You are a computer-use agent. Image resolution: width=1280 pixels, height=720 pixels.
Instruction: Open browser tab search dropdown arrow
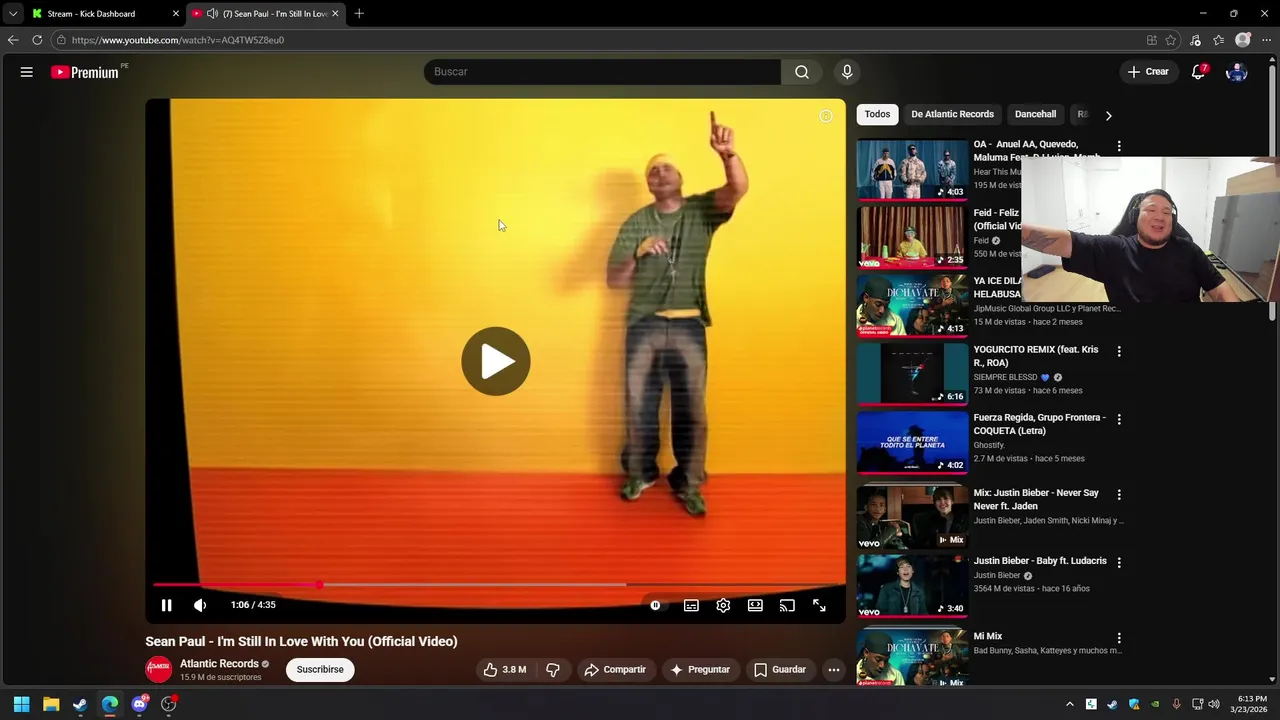pos(12,14)
